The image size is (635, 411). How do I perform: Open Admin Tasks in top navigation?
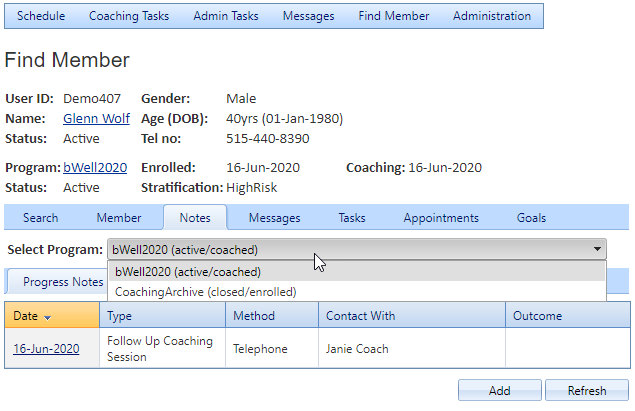[x=226, y=16]
